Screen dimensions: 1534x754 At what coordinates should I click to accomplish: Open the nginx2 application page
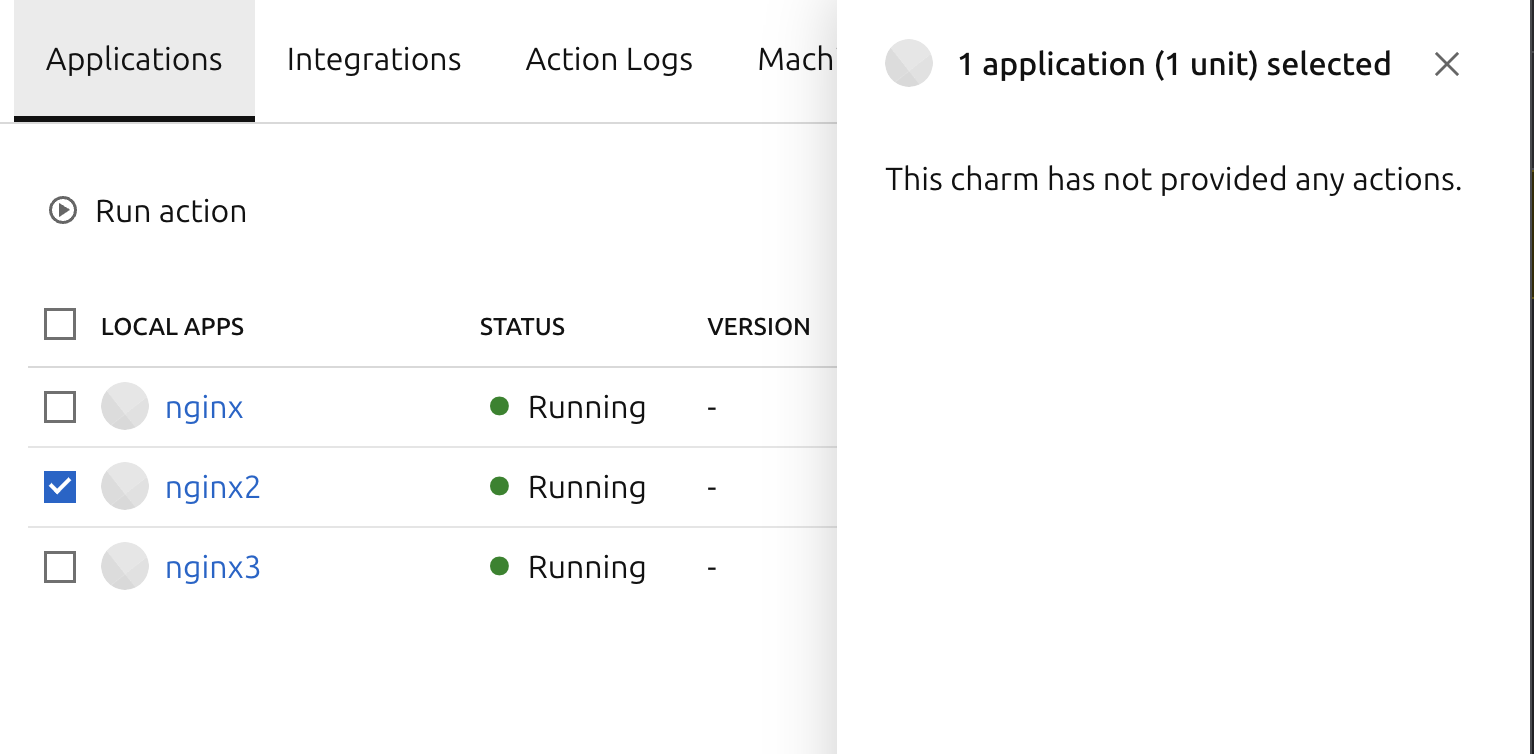(212, 487)
